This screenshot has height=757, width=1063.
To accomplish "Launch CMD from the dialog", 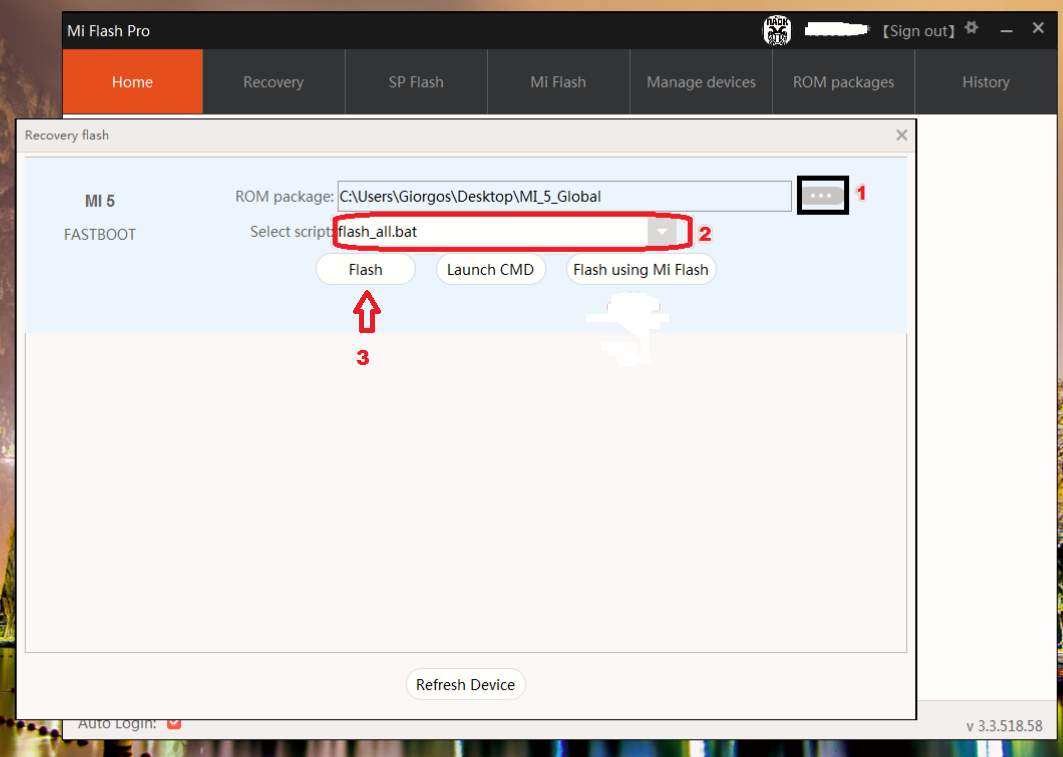I will pyautogui.click(x=490, y=270).
